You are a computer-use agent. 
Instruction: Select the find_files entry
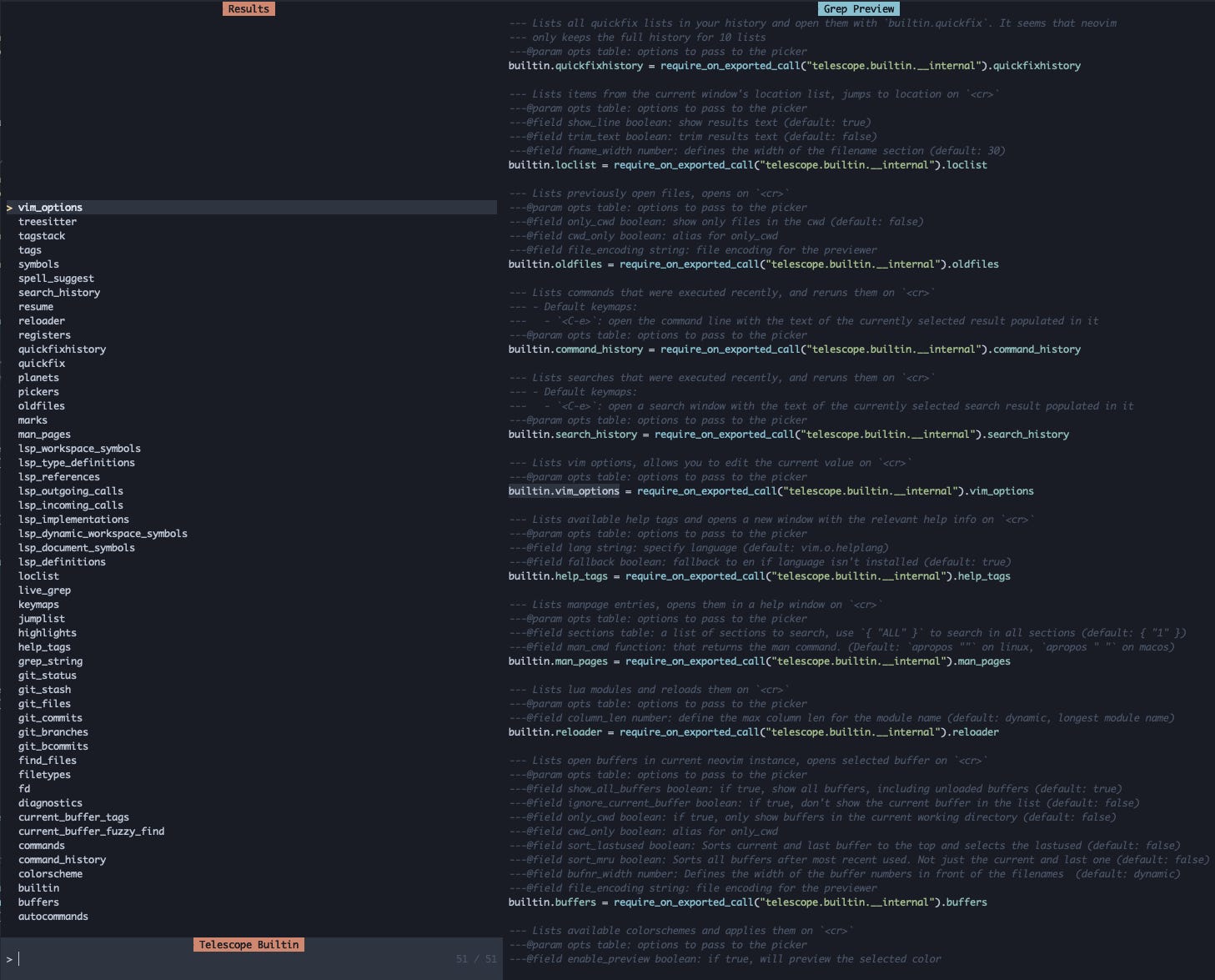[48, 761]
